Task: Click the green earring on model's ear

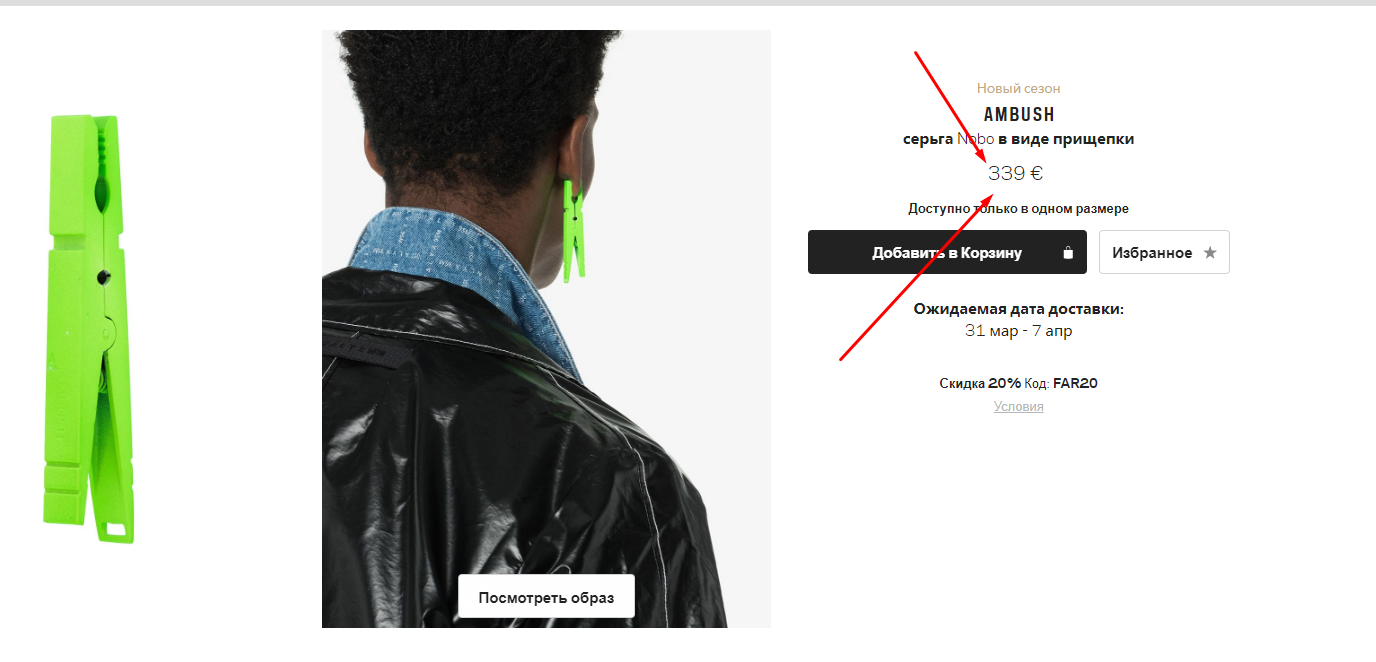Action: pyautogui.click(x=574, y=230)
